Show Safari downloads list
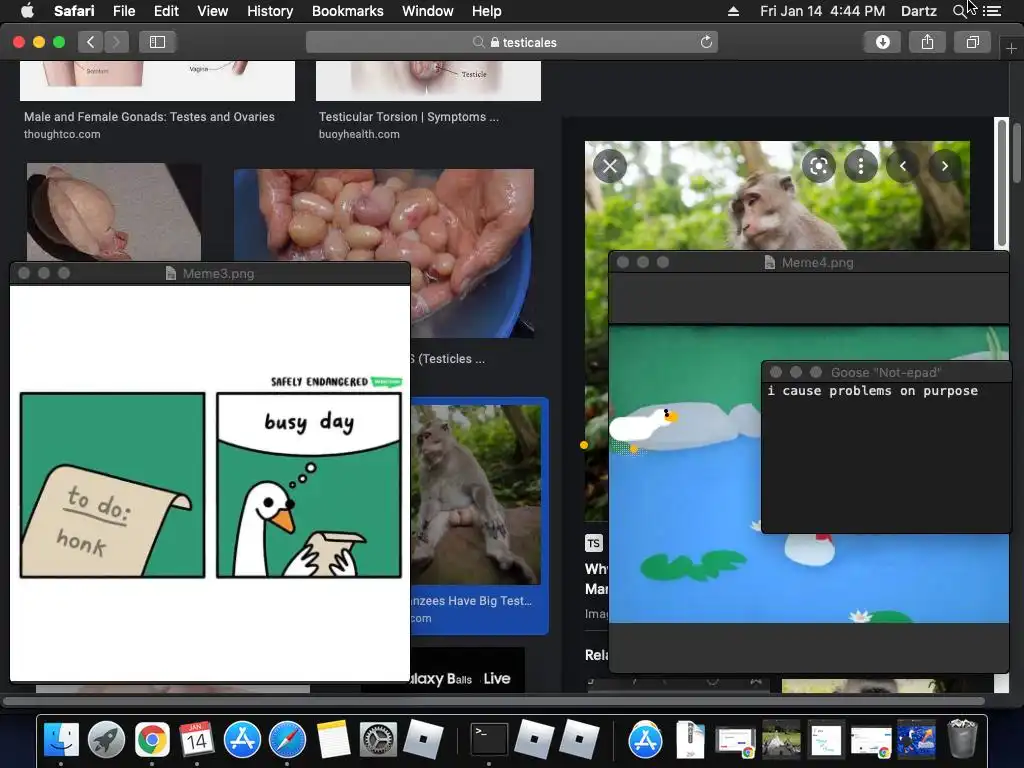Image resolution: width=1024 pixels, height=768 pixels. (882, 42)
